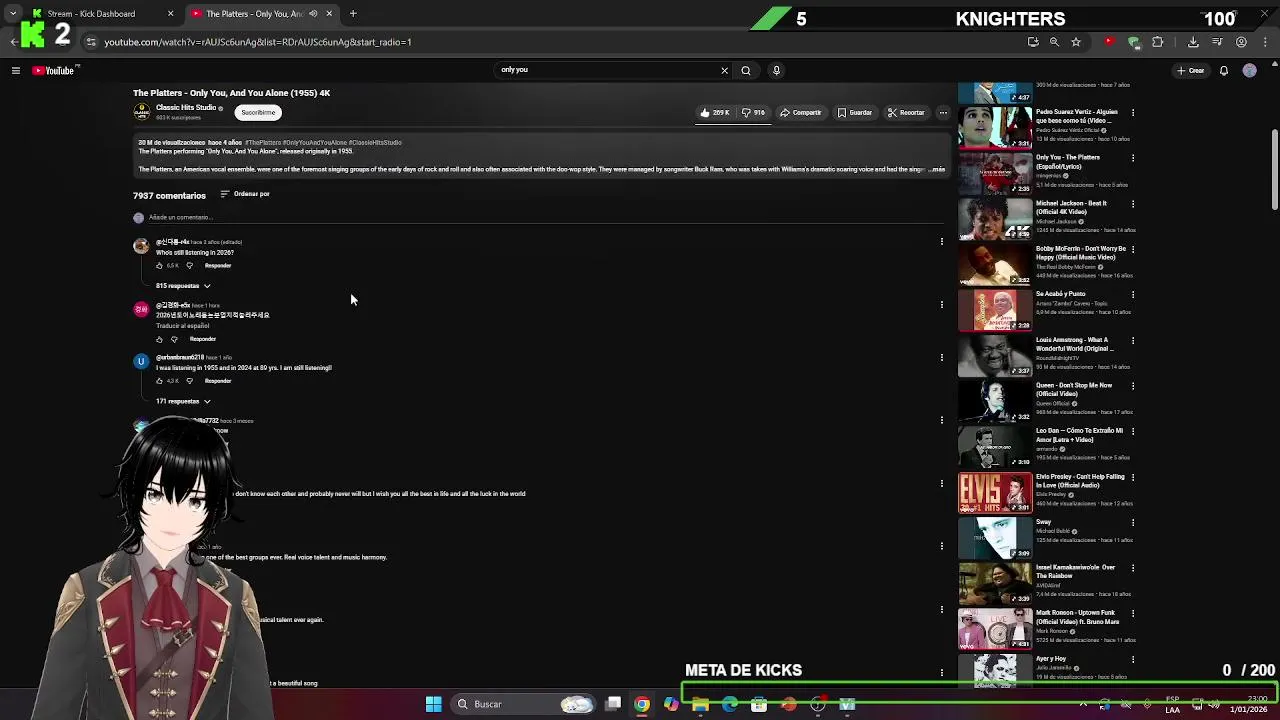Like the 'Who's still listening in 2026?' comment
The height and width of the screenshot is (720, 1280).
pyautogui.click(x=159, y=265)
